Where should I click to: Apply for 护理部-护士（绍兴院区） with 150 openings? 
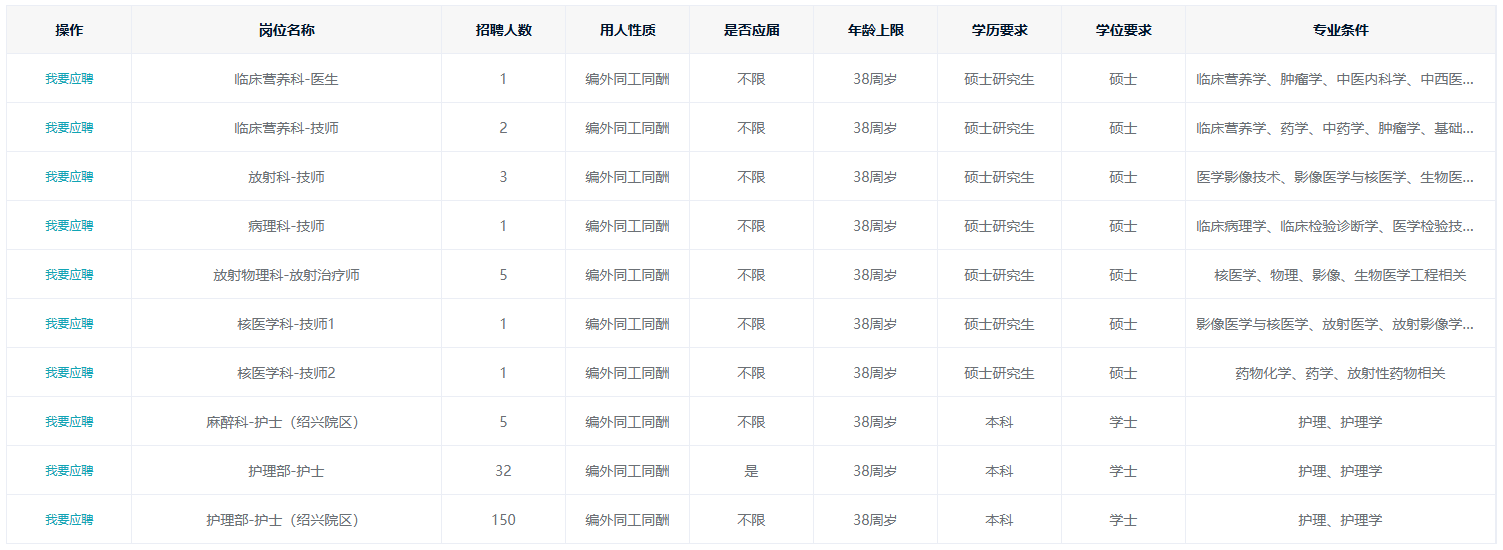[69, 519]
